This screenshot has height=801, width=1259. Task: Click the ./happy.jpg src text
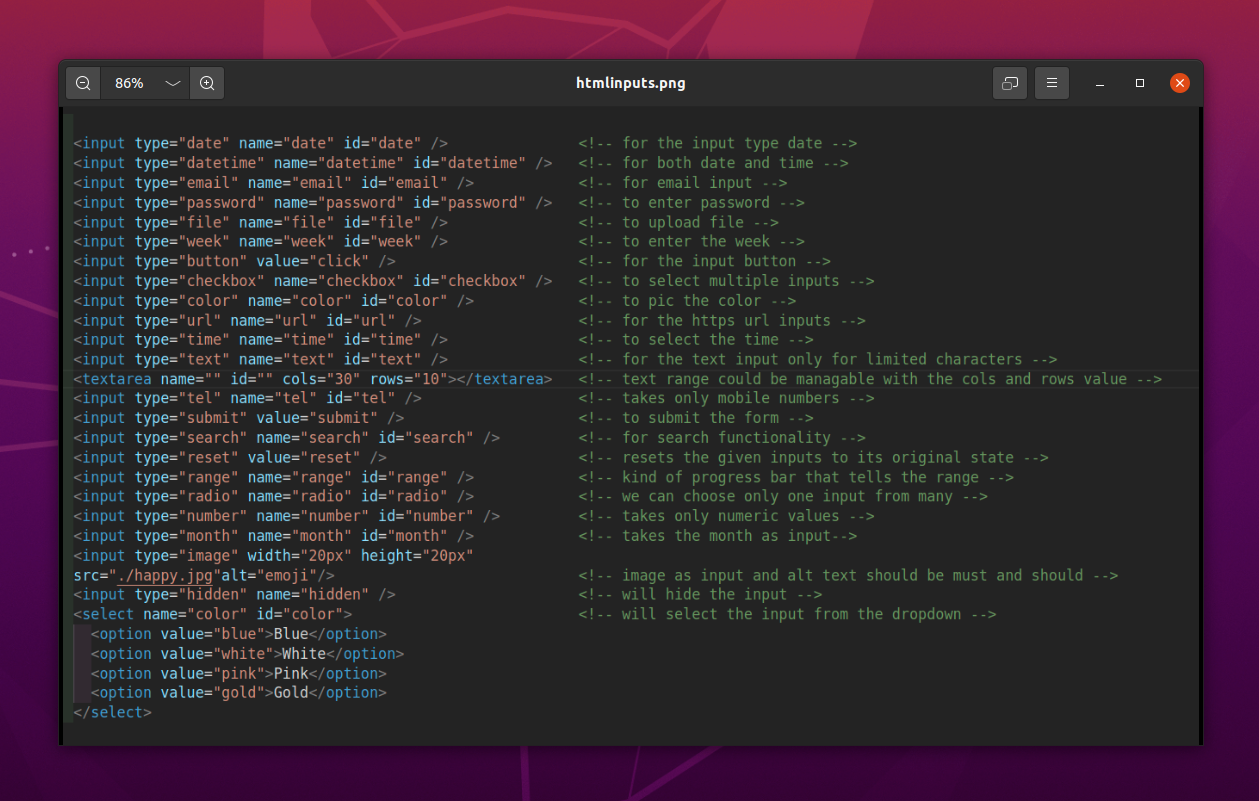point(162,575)
